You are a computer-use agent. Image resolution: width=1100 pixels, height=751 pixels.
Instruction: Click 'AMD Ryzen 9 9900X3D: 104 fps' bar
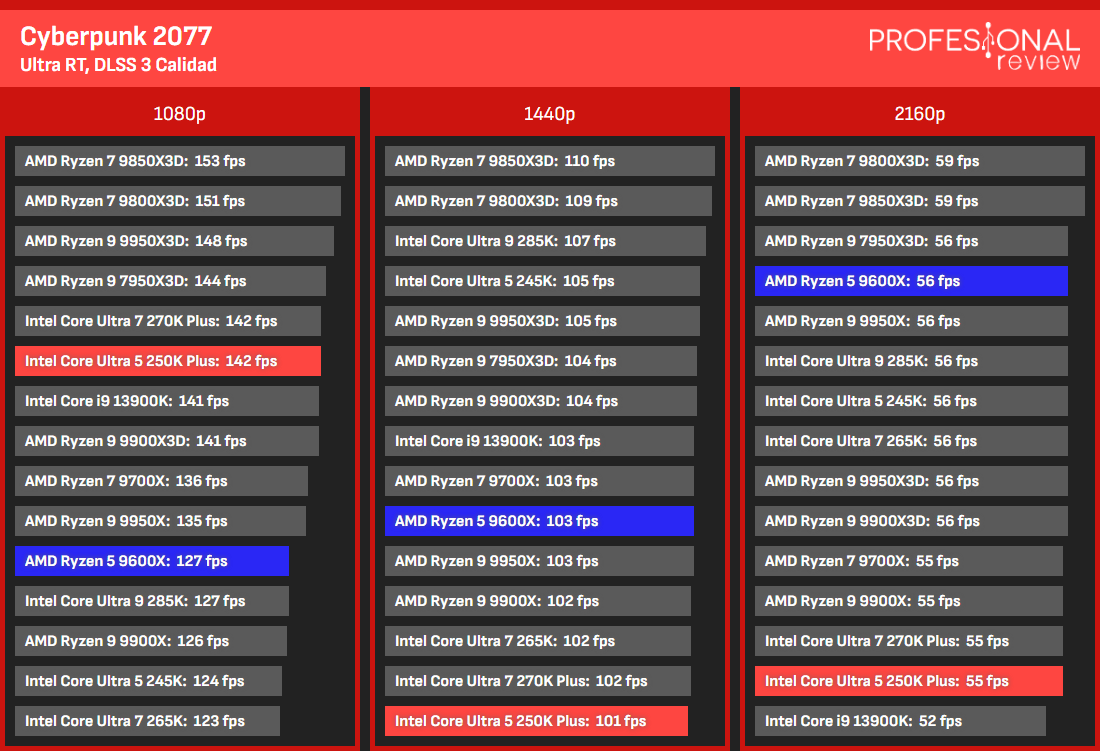click(x=541, y=400)
